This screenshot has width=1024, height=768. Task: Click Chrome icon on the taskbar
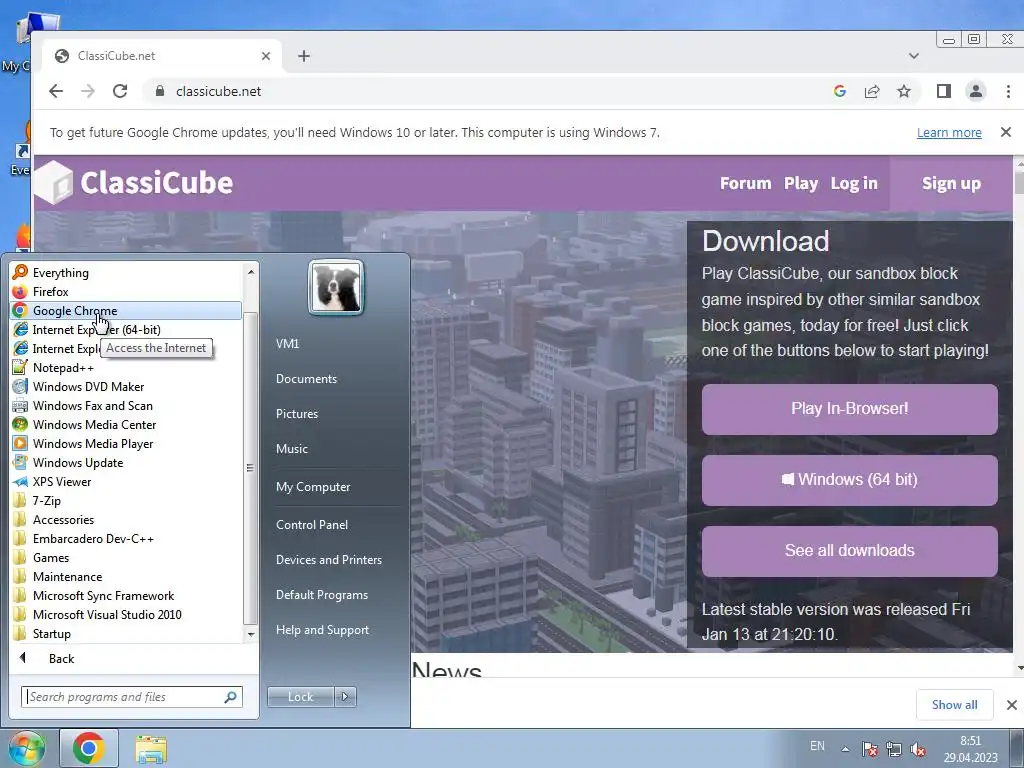tap(89, 748)
